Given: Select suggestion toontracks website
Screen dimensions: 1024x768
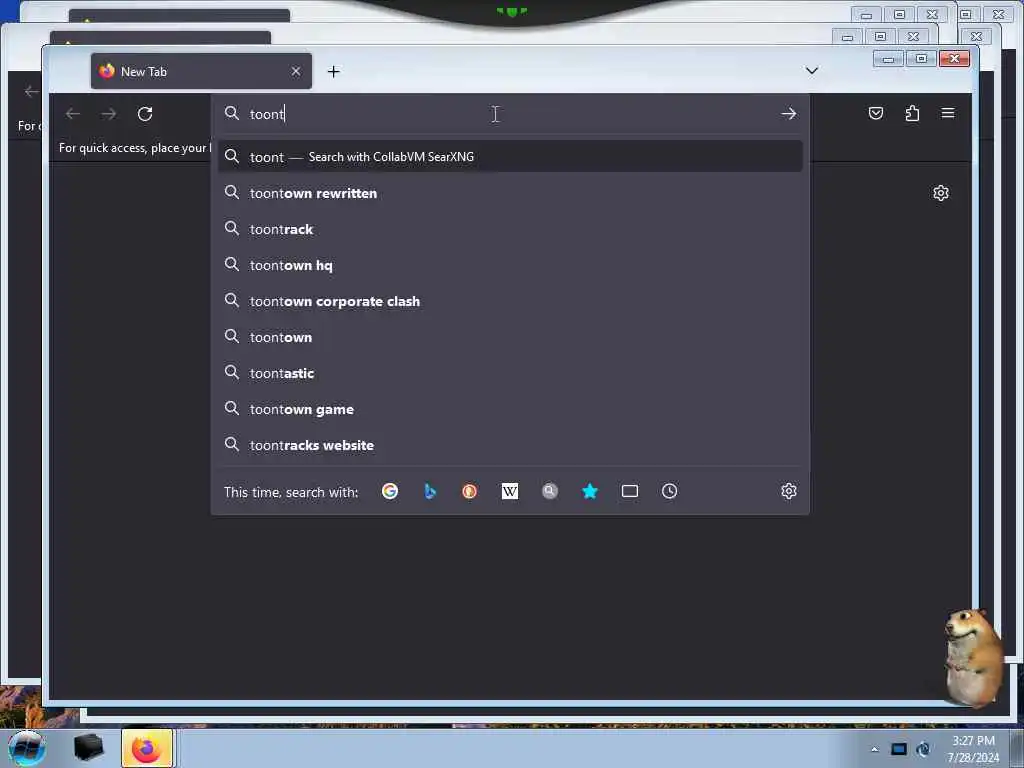Looking at the screenshot, I should point(510,445).
